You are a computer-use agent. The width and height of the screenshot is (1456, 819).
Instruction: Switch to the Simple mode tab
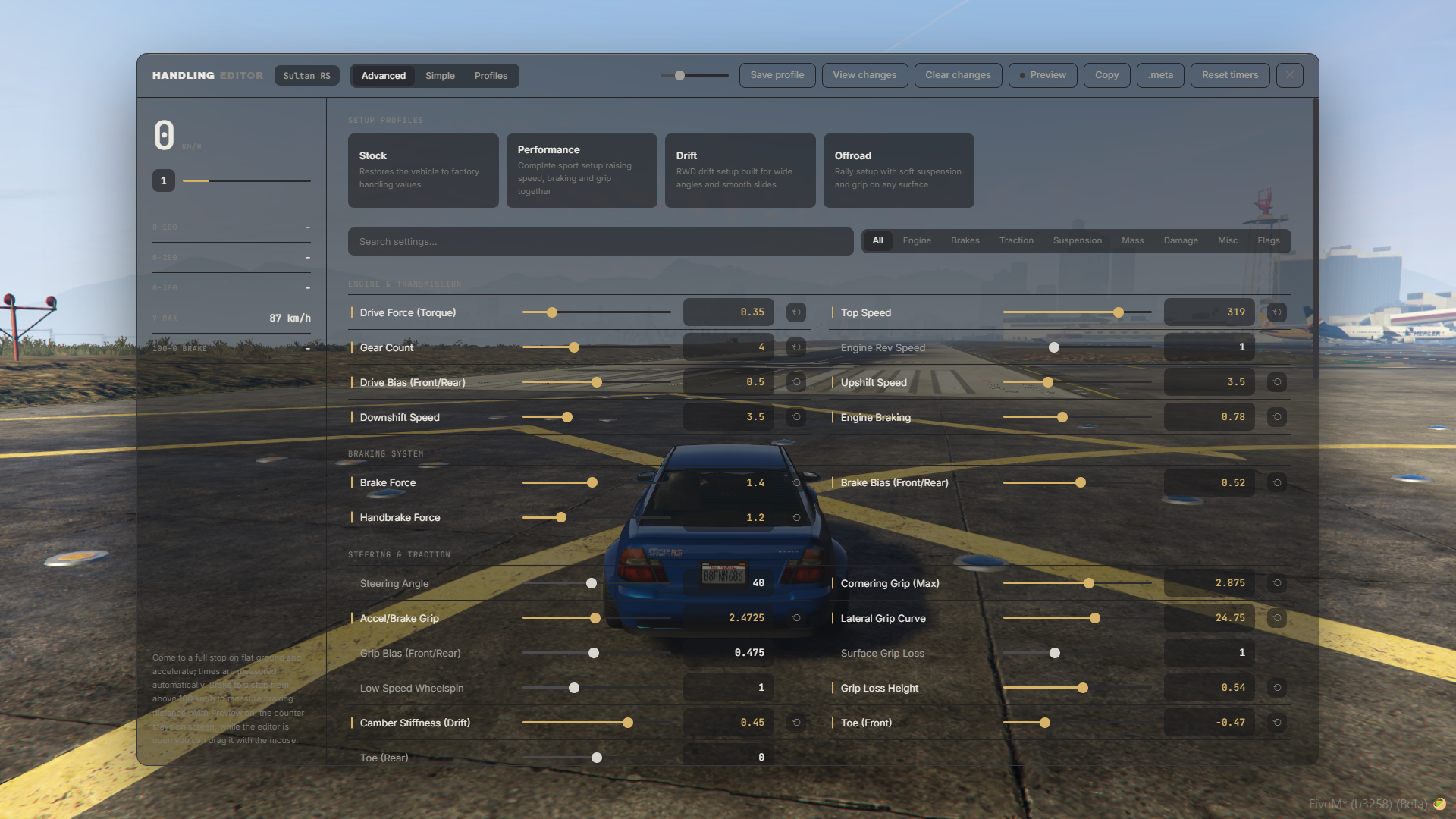(x=440, y=76)
